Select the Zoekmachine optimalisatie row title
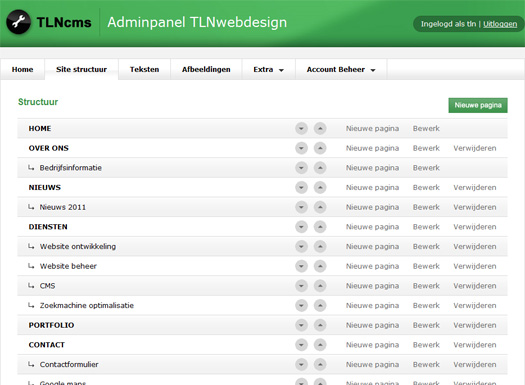The image size is (525, 385). point(87,305)
